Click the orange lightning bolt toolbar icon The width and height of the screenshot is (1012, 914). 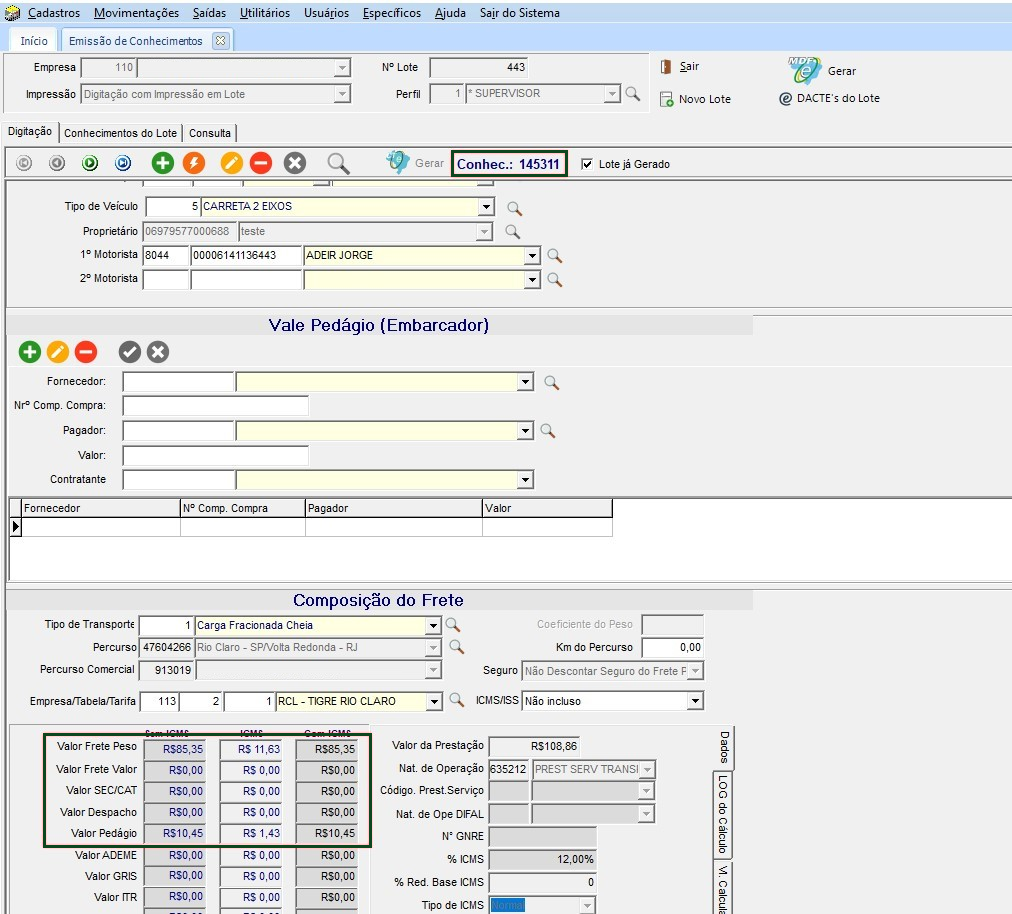pyautogui.click(x=194, y=163)
